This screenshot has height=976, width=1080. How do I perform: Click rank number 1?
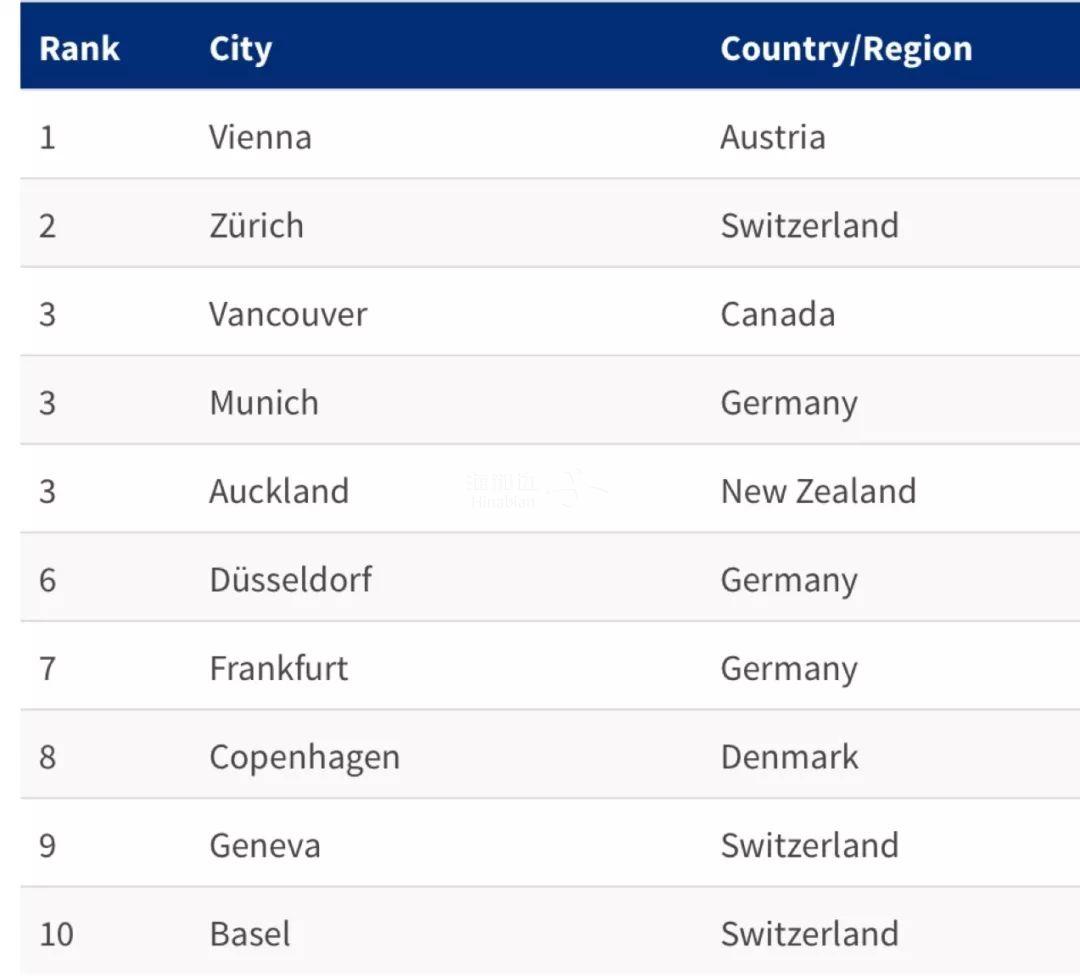(48, 137)
